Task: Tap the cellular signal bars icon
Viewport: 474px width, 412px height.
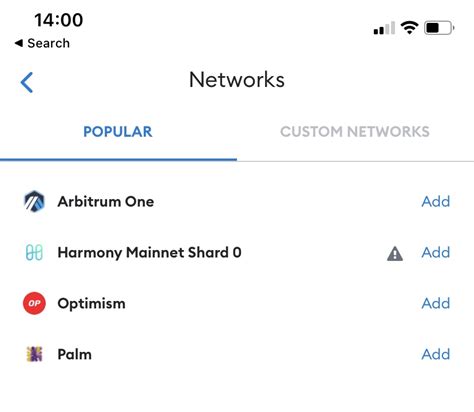Action: 384,28
